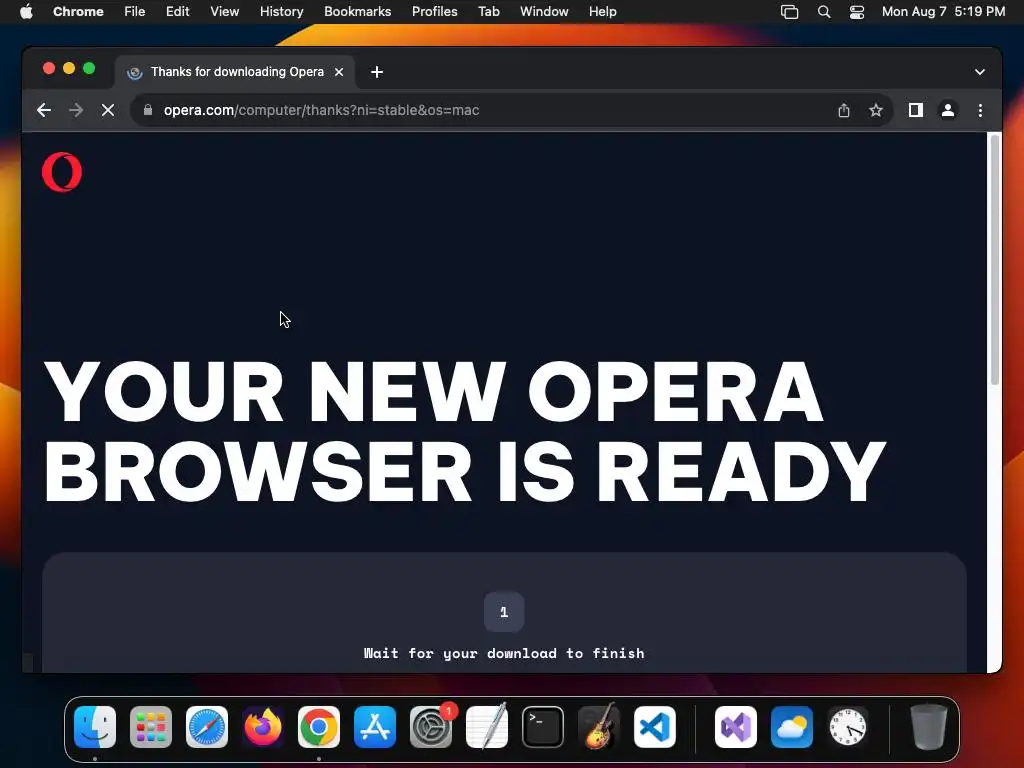
Task: Open Visual Studio from the dock
Action: pos(736,727)
